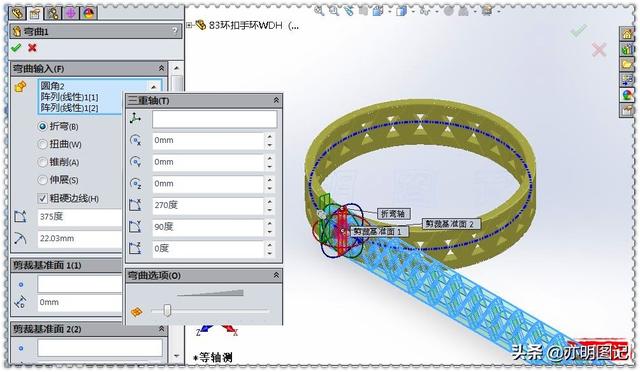This screenshot has height=372, width=640.
Task: Click the Zoom to Fit toolbar icon
Action: (319, 11)
